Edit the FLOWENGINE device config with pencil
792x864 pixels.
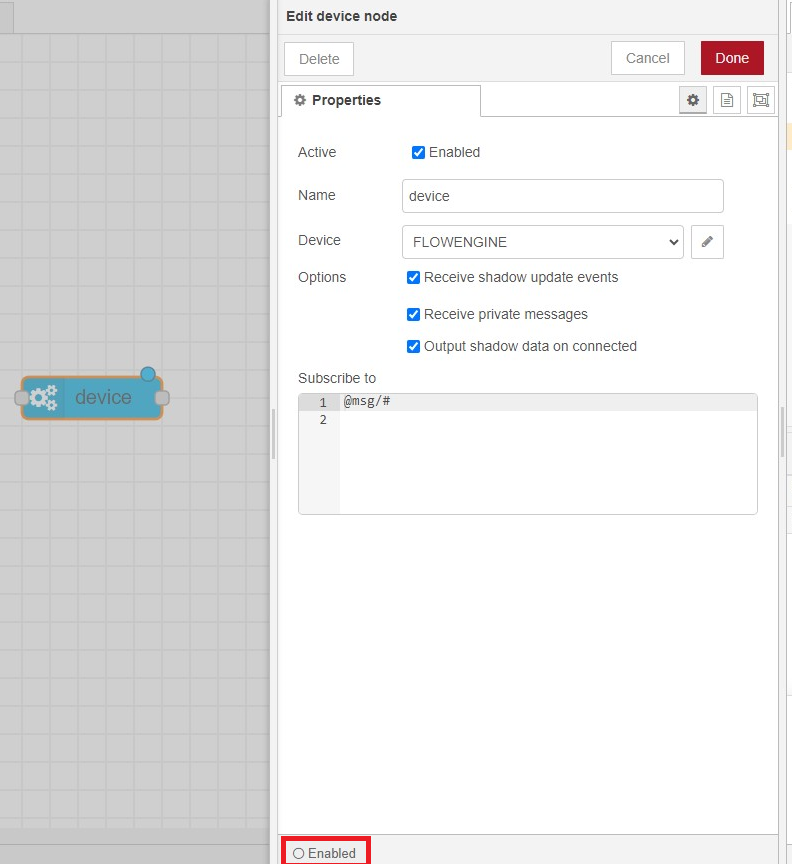707,242
